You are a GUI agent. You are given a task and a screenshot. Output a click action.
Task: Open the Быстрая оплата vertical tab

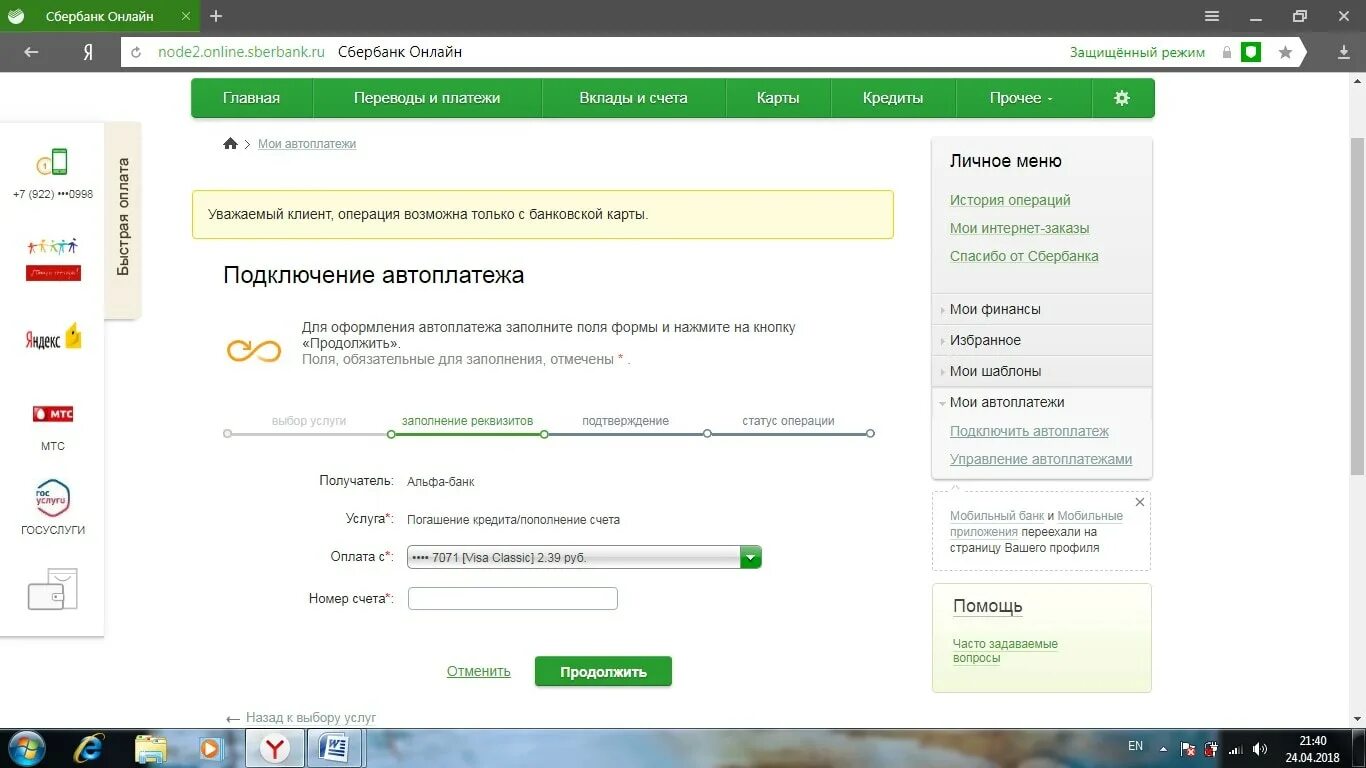[123, 219]
